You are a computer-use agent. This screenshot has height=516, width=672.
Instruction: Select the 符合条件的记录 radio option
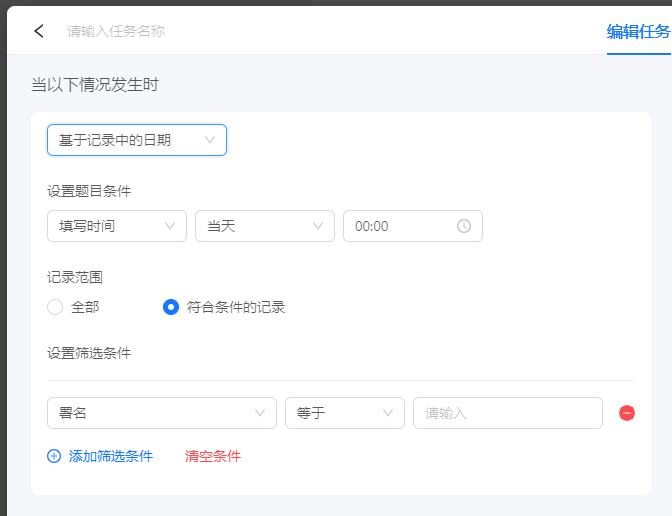tap(171, 307)
